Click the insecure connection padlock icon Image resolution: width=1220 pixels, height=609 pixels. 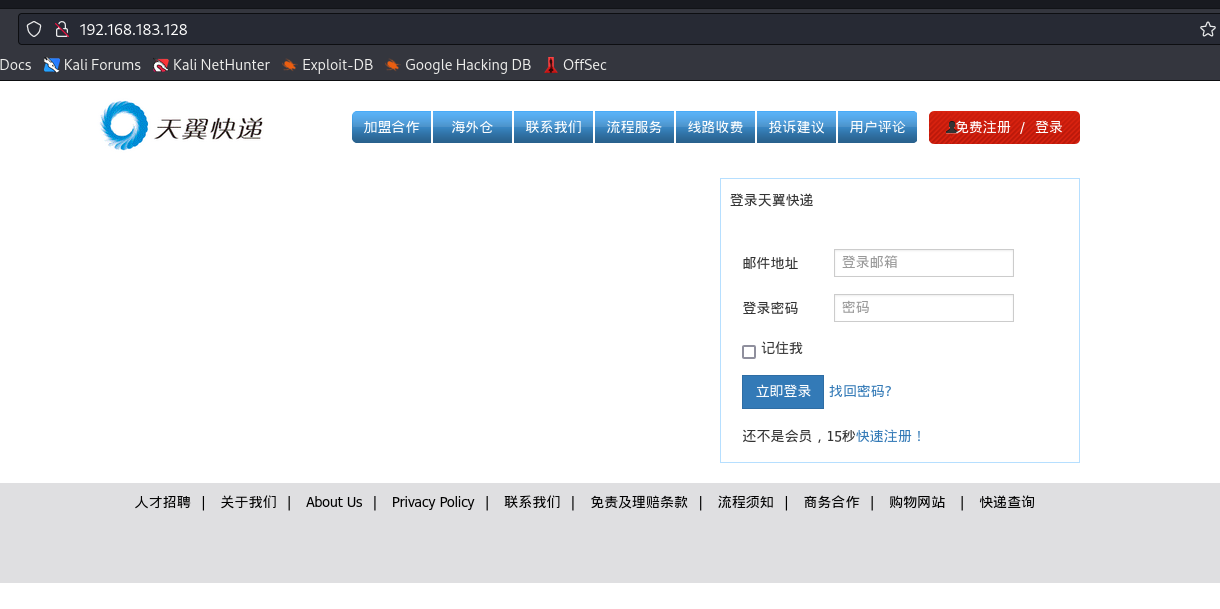click(x=61, y=29)
